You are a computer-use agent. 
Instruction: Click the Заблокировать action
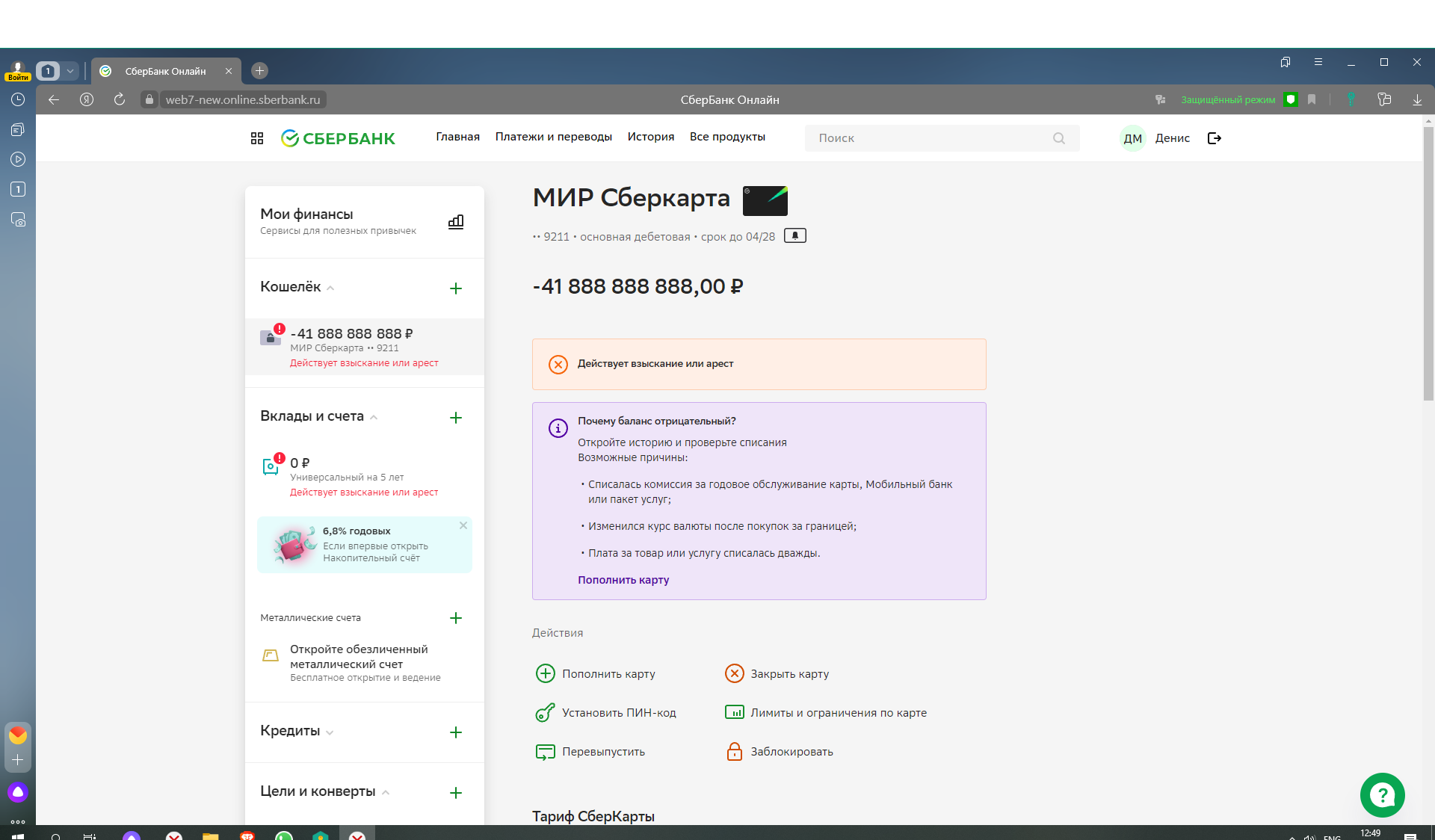click(x=779, y=752)
